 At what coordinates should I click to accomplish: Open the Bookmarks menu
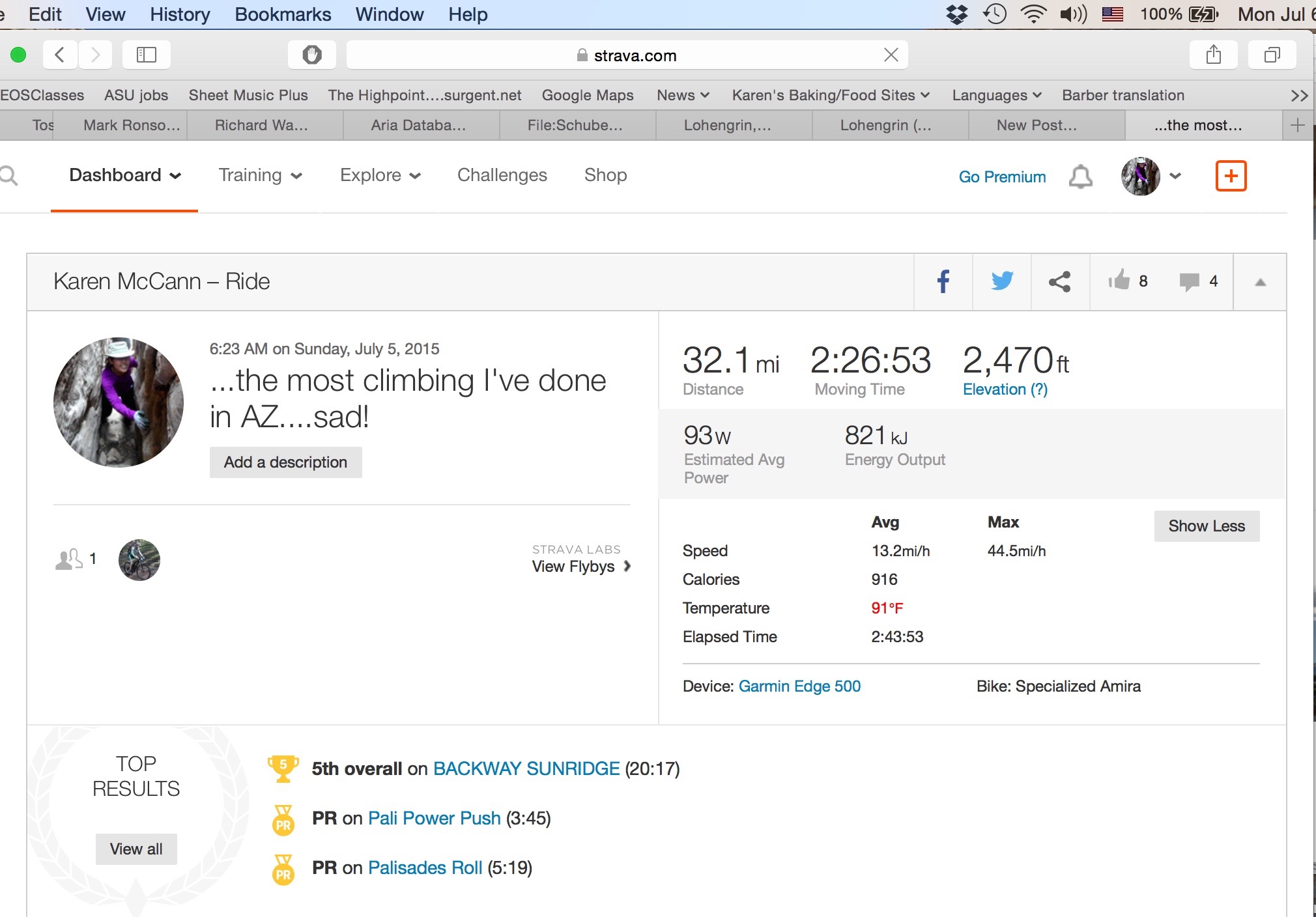283,14
